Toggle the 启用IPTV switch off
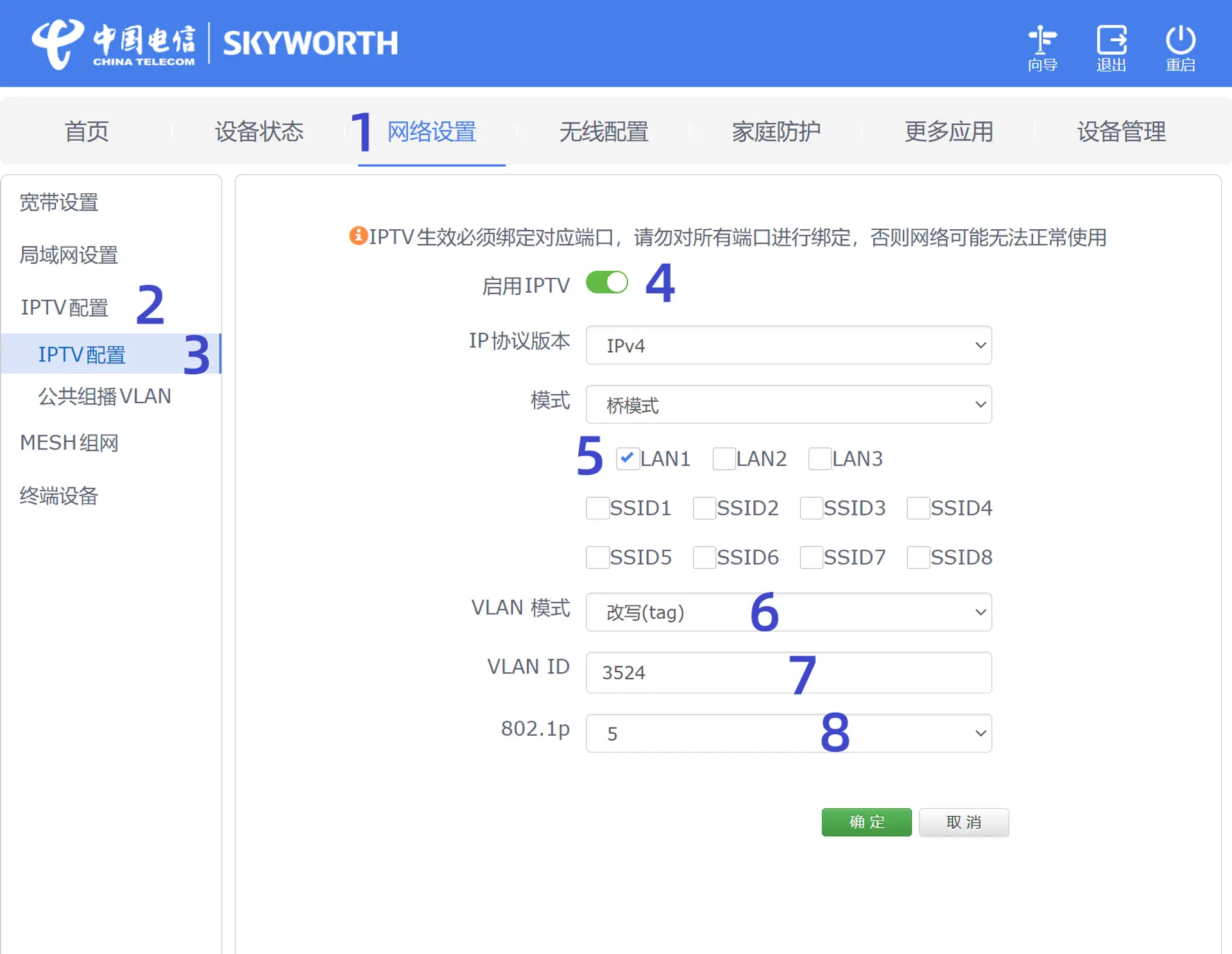The width and height of the screenshot is (1232, 954). pyautogui.click(x=607, y=282)
